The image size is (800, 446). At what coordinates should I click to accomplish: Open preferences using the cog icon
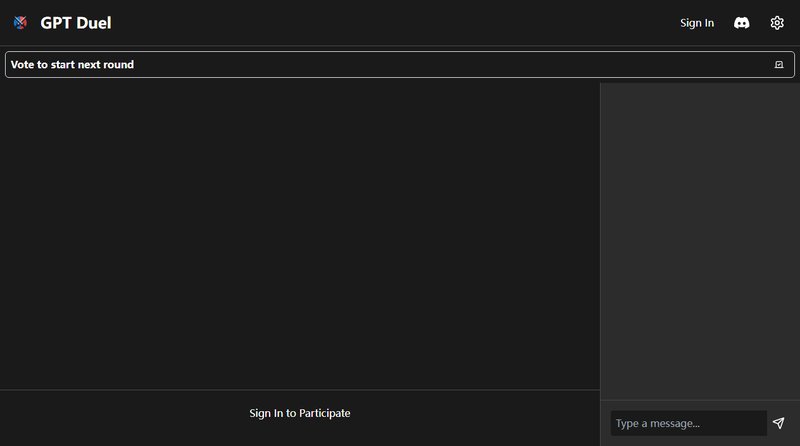(x=777, y=23)
